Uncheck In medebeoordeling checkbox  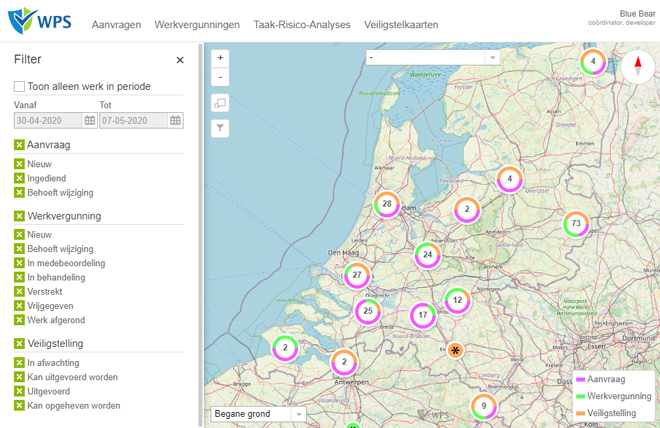tap(19, 263)
